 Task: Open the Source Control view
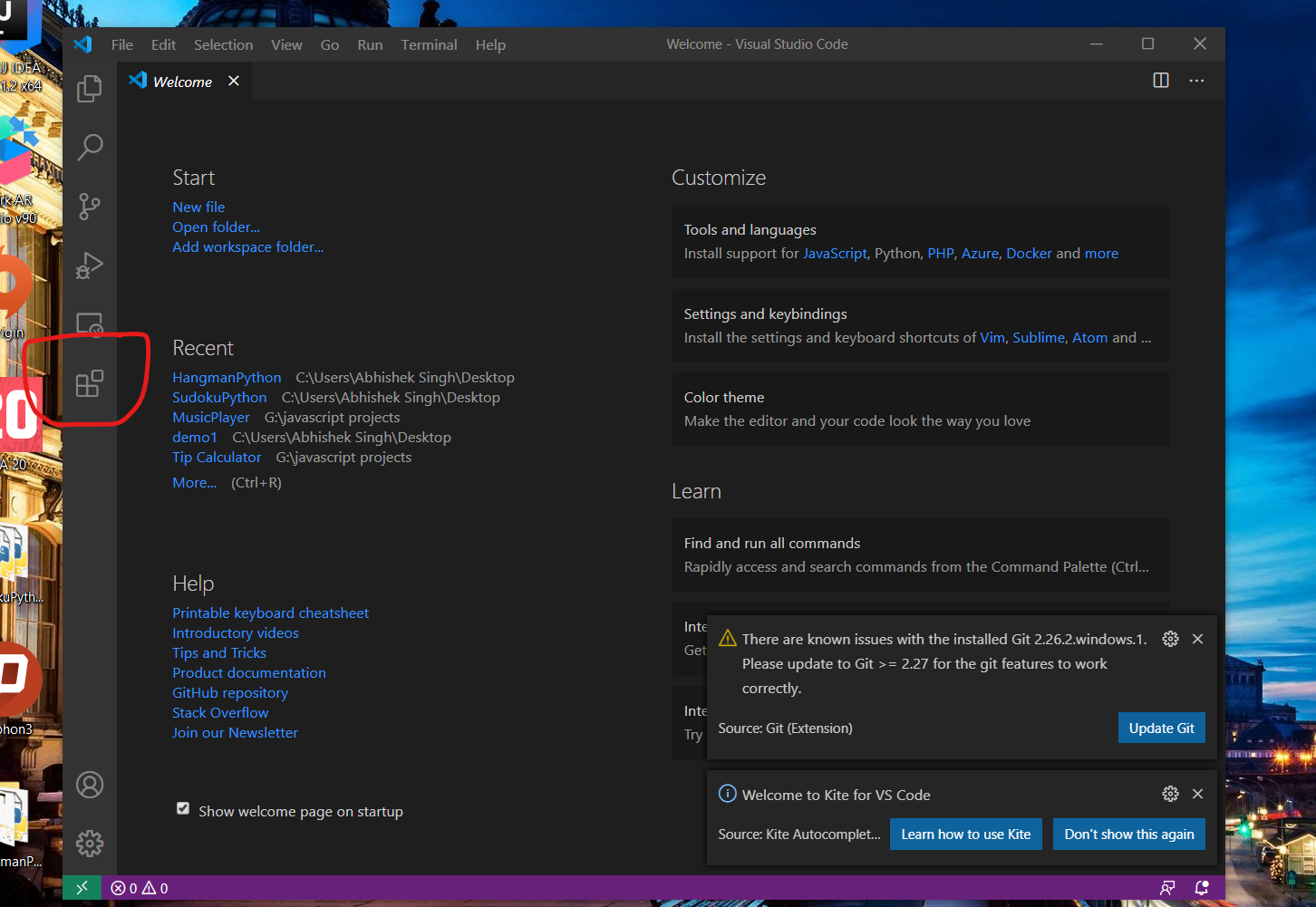point(90,206)
